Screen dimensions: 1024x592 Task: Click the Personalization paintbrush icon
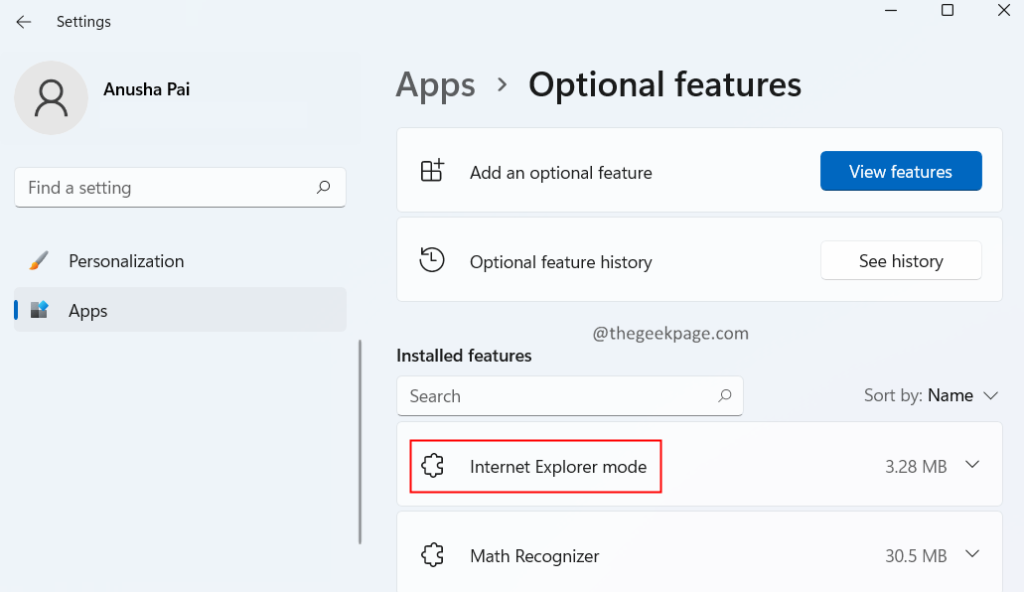39,261
